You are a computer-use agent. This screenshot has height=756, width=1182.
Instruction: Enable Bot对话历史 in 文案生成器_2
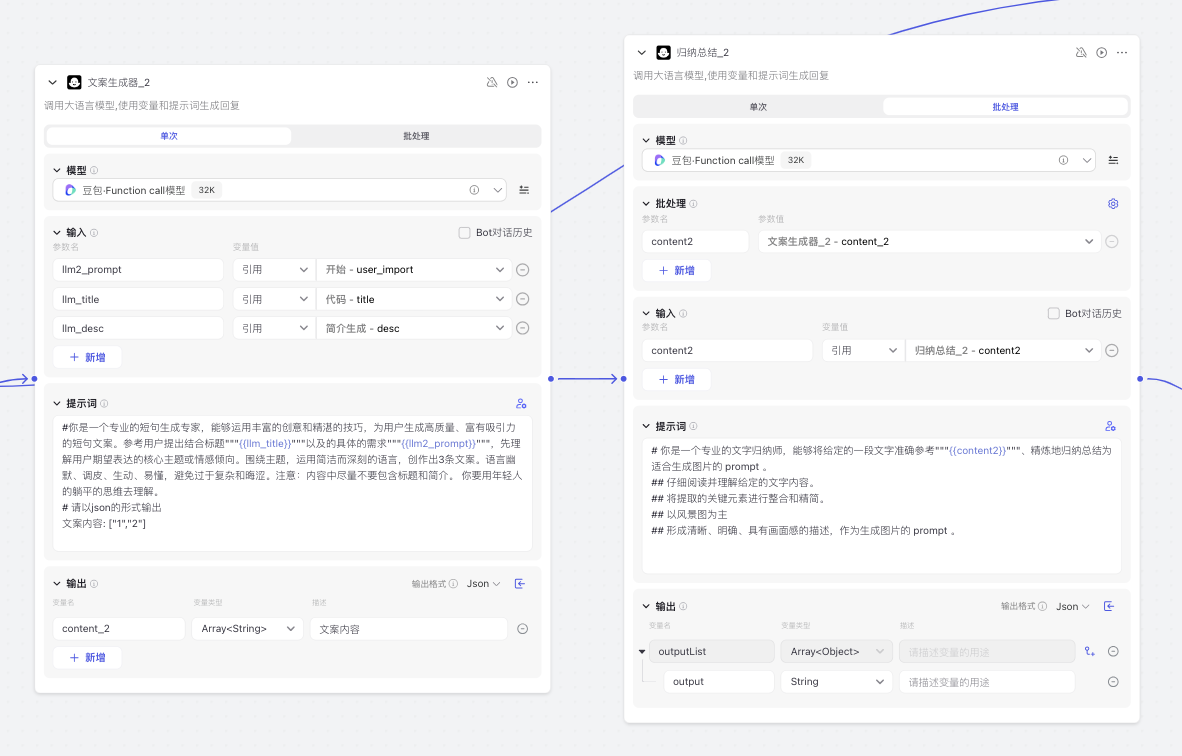coord(464,233)
